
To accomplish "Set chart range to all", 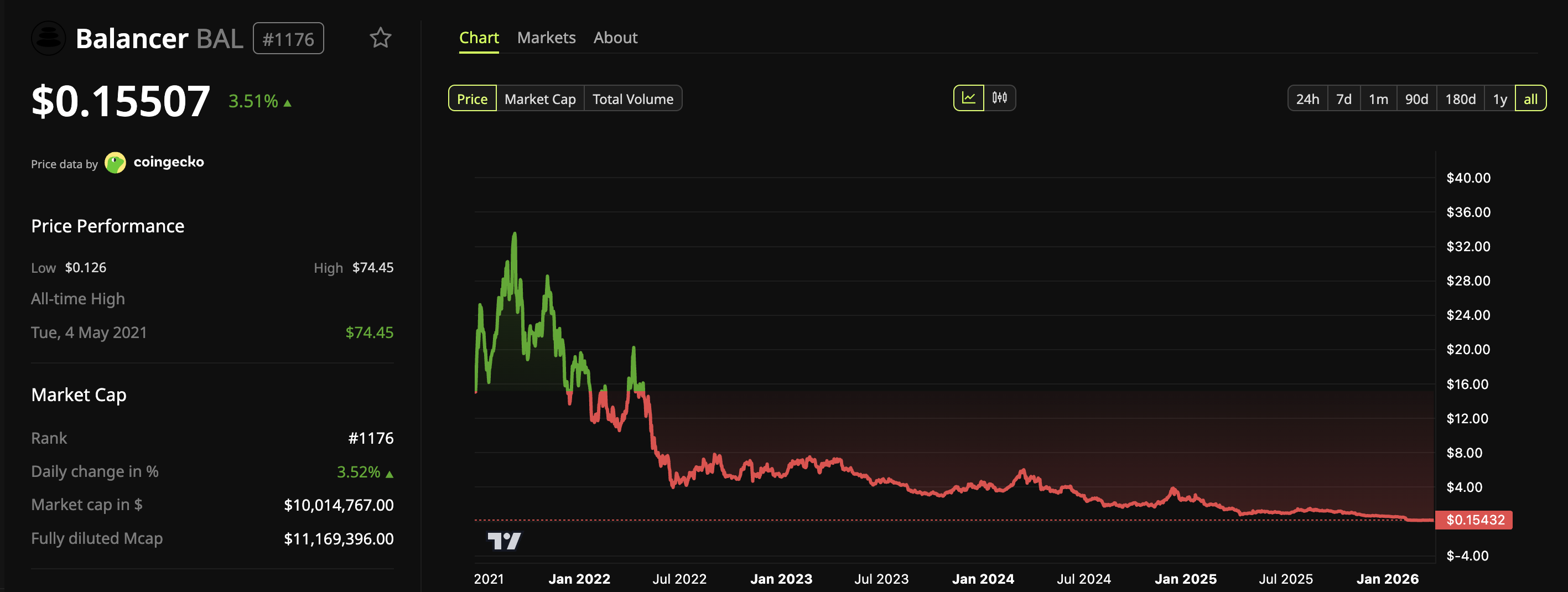I will 1530,98.
